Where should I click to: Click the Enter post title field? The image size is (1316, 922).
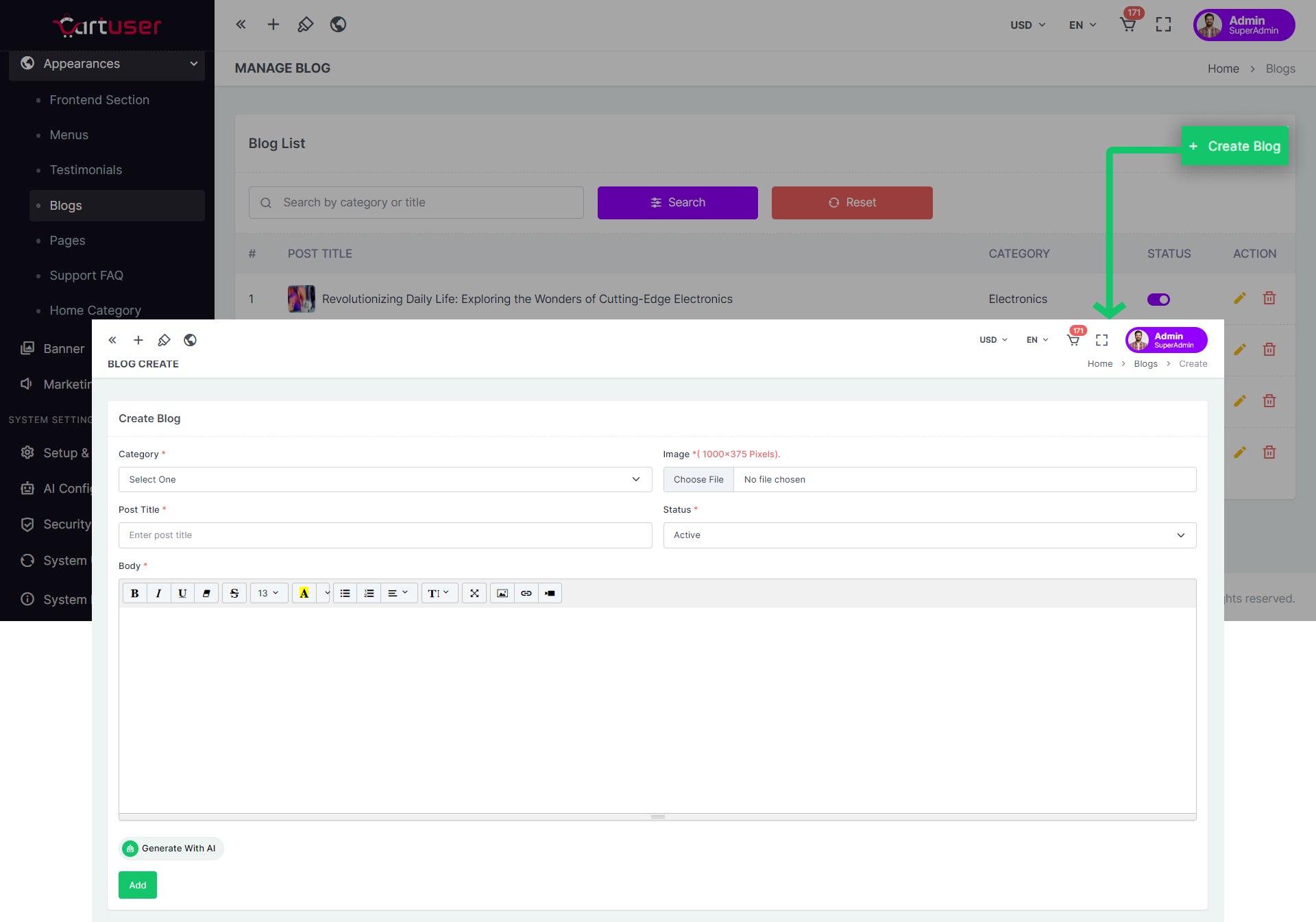tap(385, 535)
